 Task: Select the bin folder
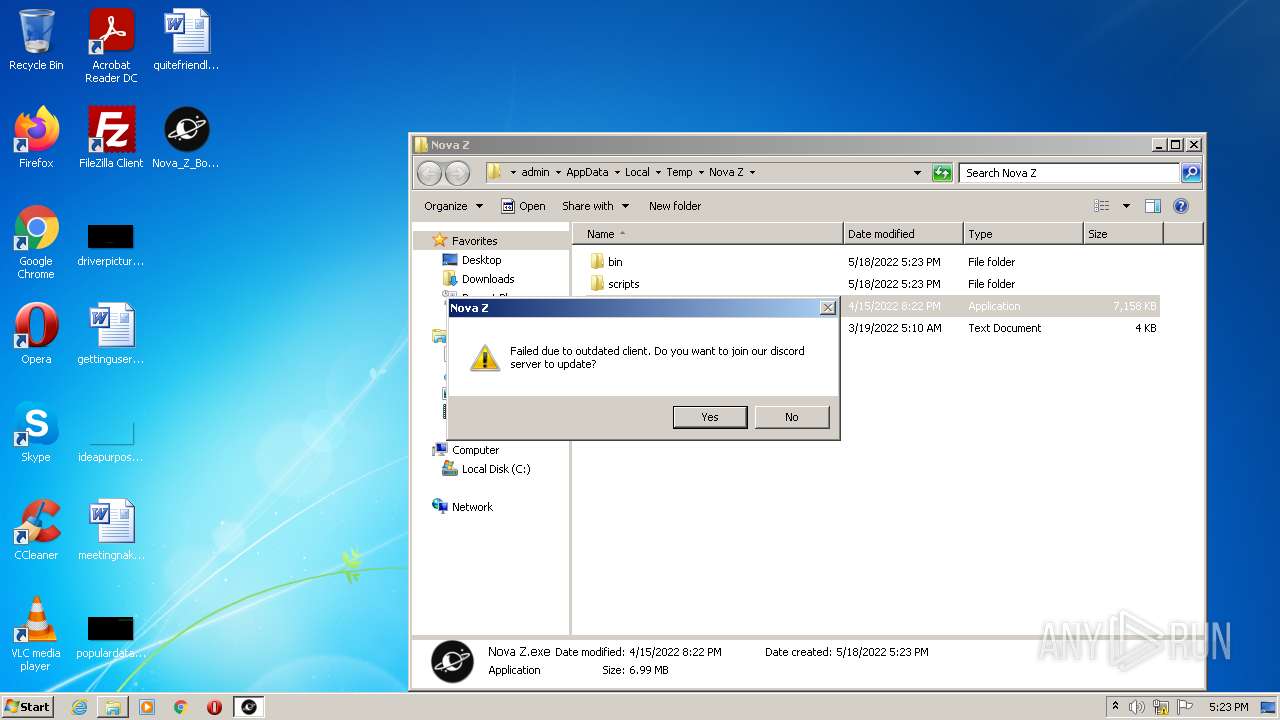point(615,262)
